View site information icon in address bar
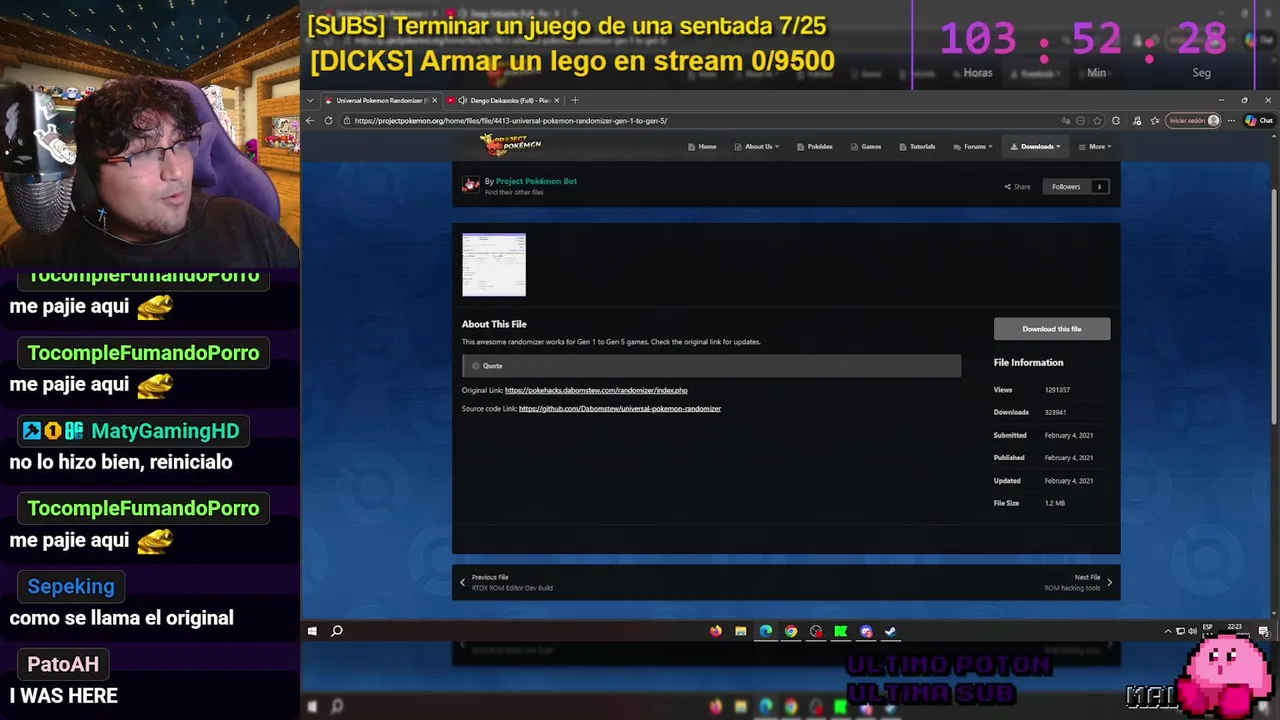 click(346, 121)
